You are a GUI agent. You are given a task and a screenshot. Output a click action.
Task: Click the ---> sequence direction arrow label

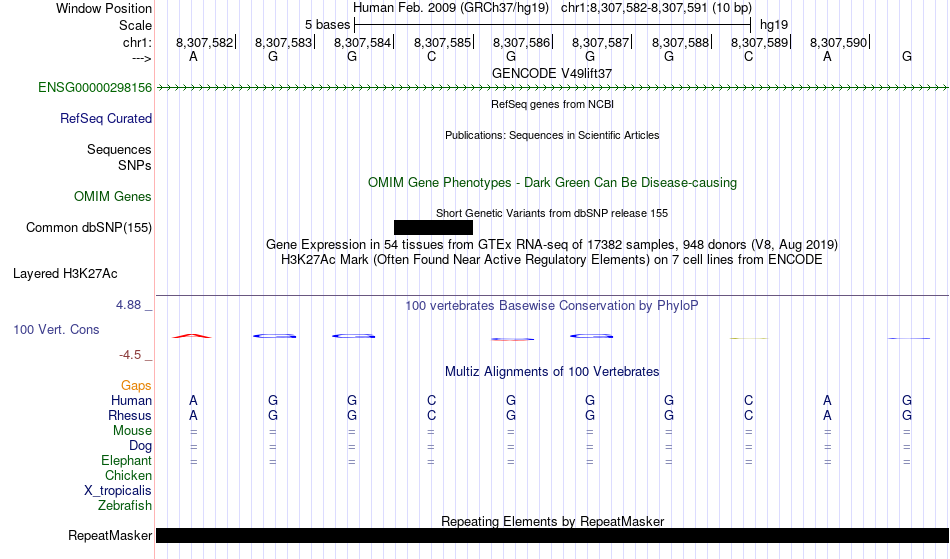click(x=142, y=58)
